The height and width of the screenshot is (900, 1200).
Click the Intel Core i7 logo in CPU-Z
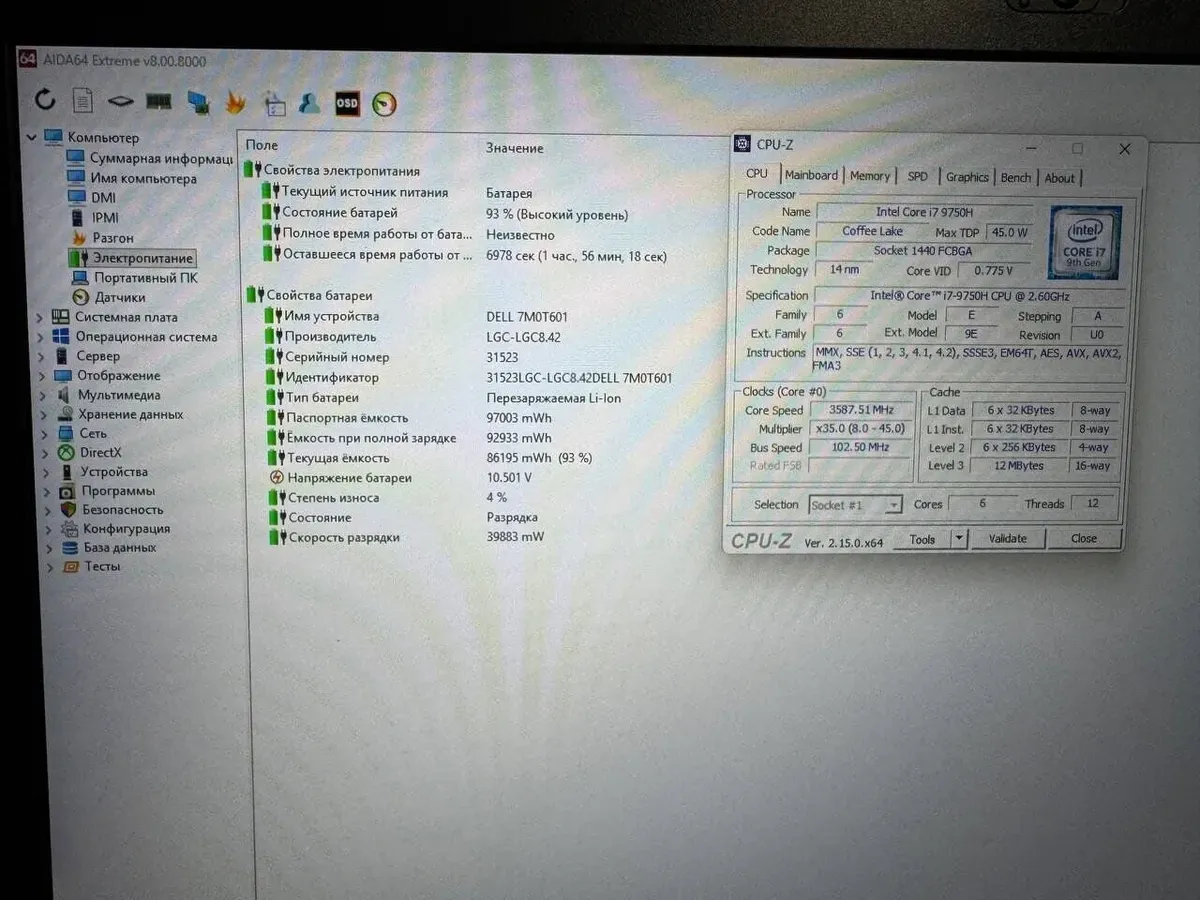1084,242
